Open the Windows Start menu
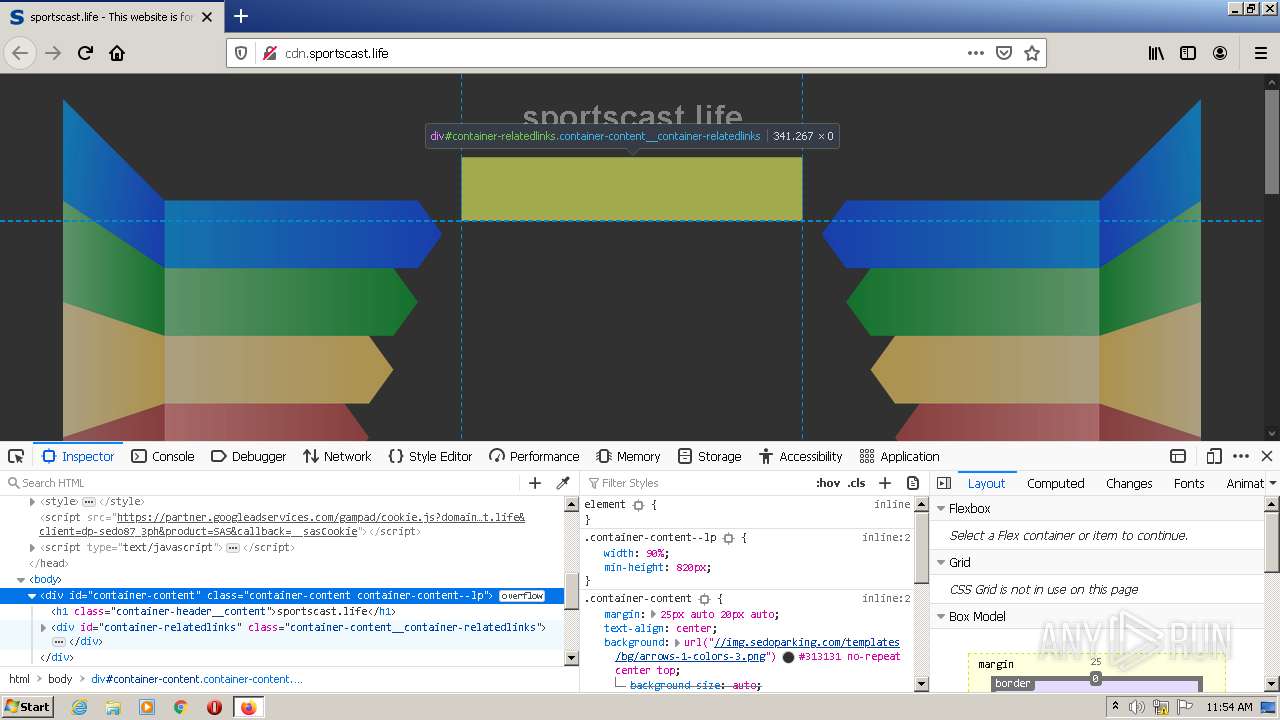Screen dimensions: 1280x720 click(27, 706)
